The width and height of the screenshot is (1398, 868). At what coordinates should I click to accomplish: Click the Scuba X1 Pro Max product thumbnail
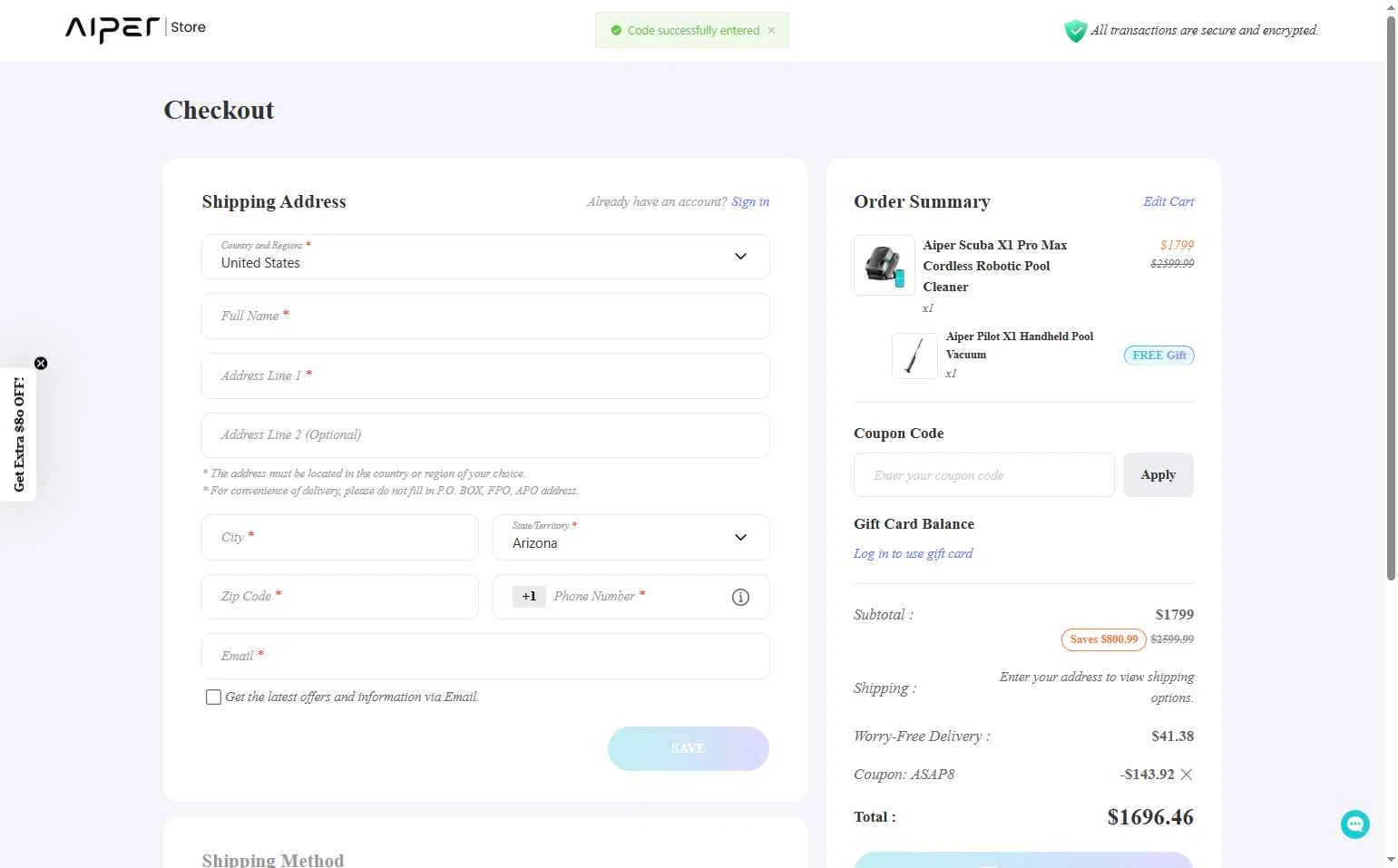885,265
